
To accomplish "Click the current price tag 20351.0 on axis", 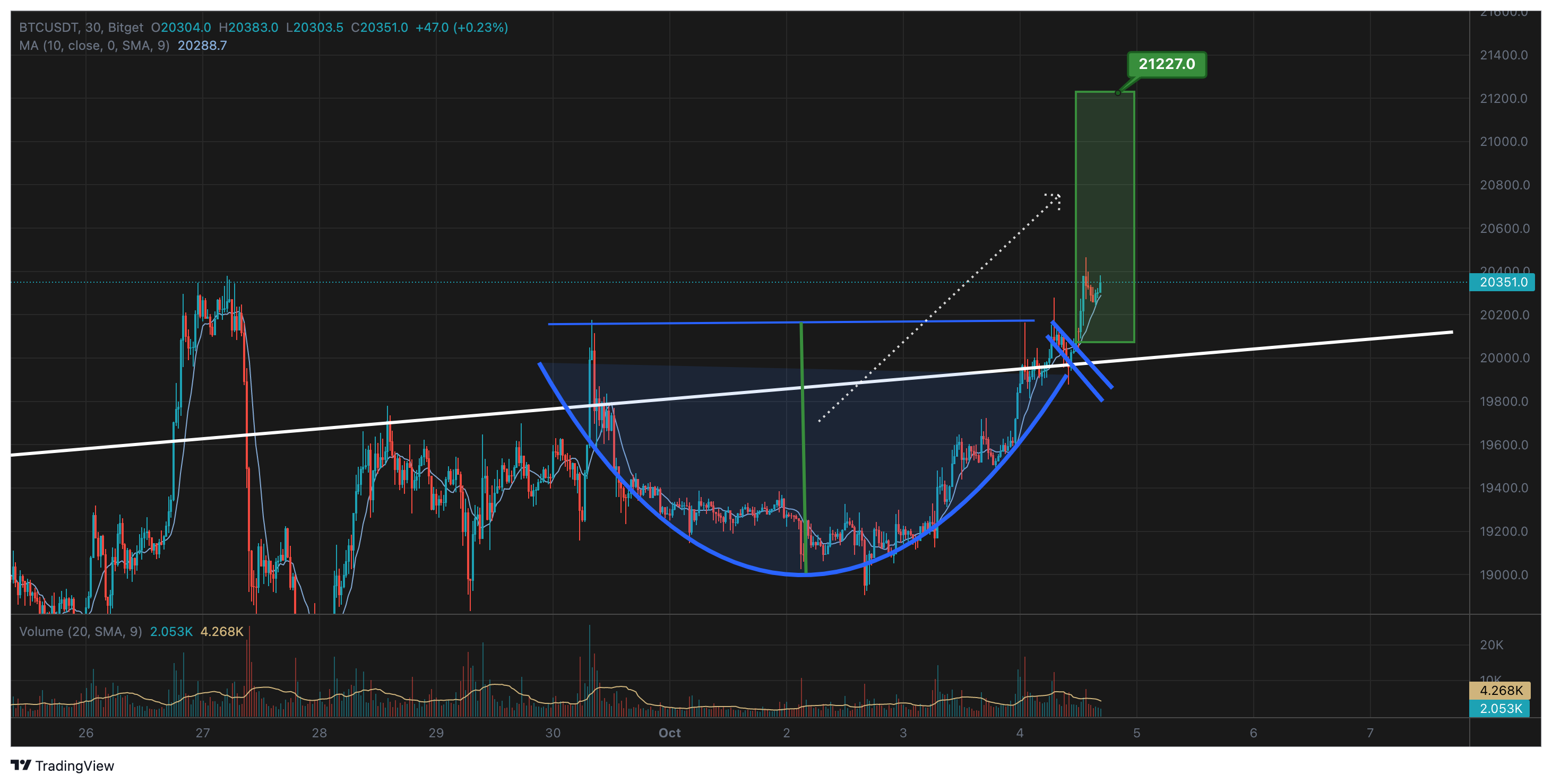I will point(1503,282).
